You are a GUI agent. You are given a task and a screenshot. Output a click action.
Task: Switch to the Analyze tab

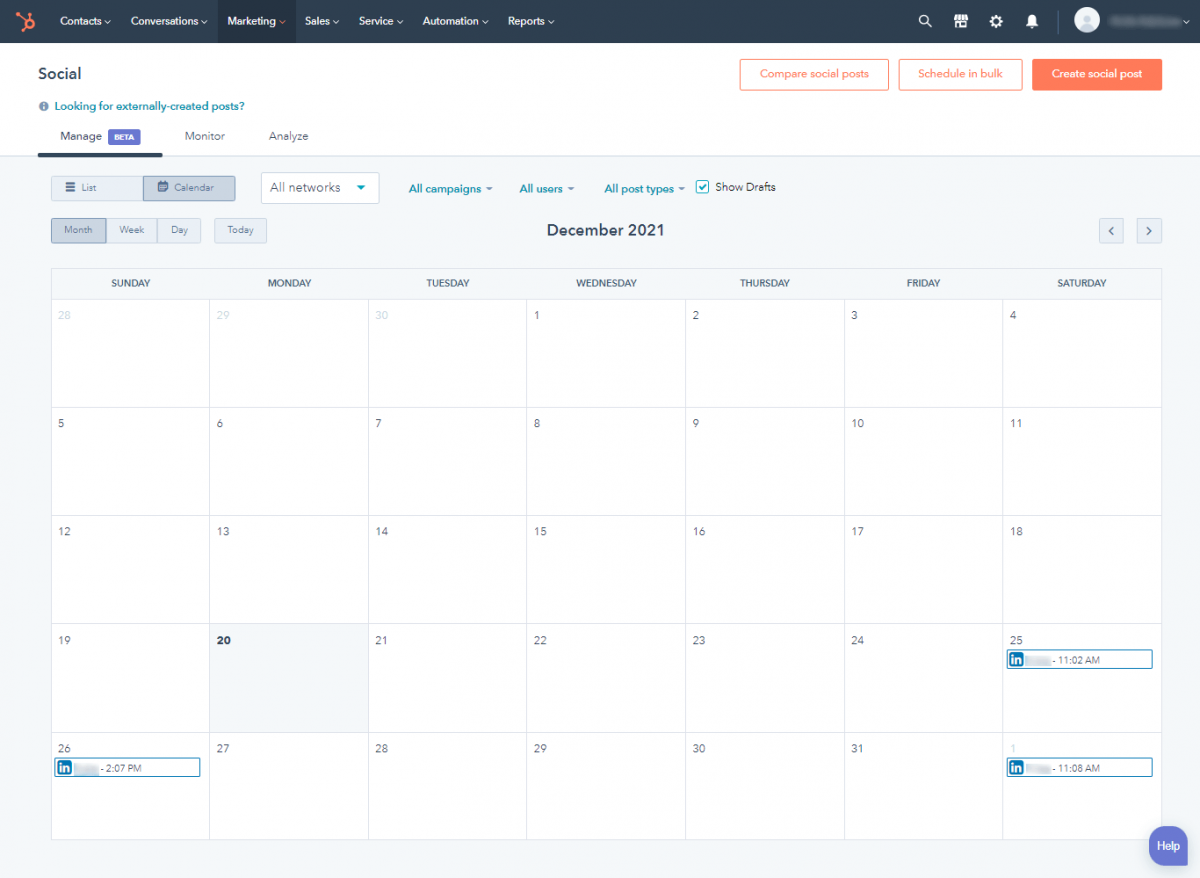(x=288, y=136)
